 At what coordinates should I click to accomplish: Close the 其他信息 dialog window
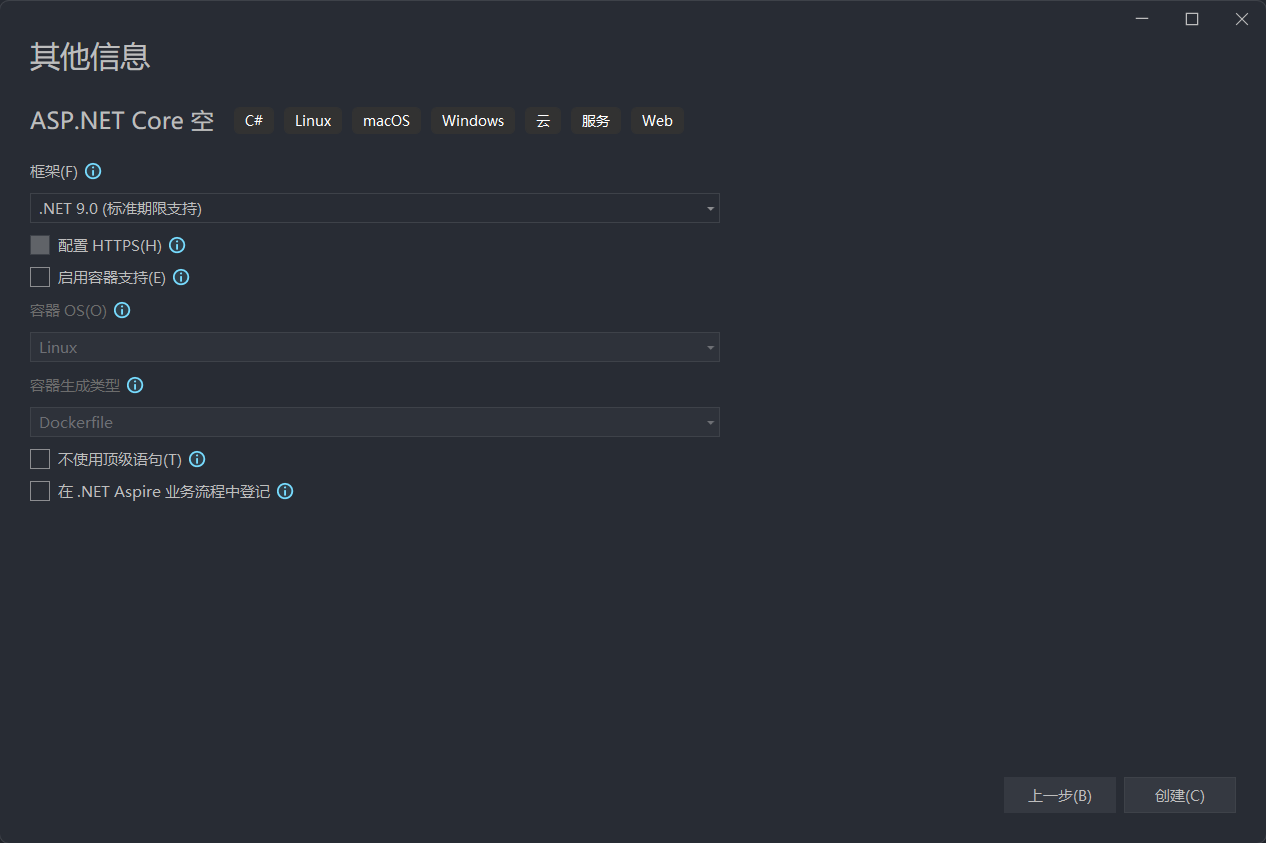pos(1241,19)
